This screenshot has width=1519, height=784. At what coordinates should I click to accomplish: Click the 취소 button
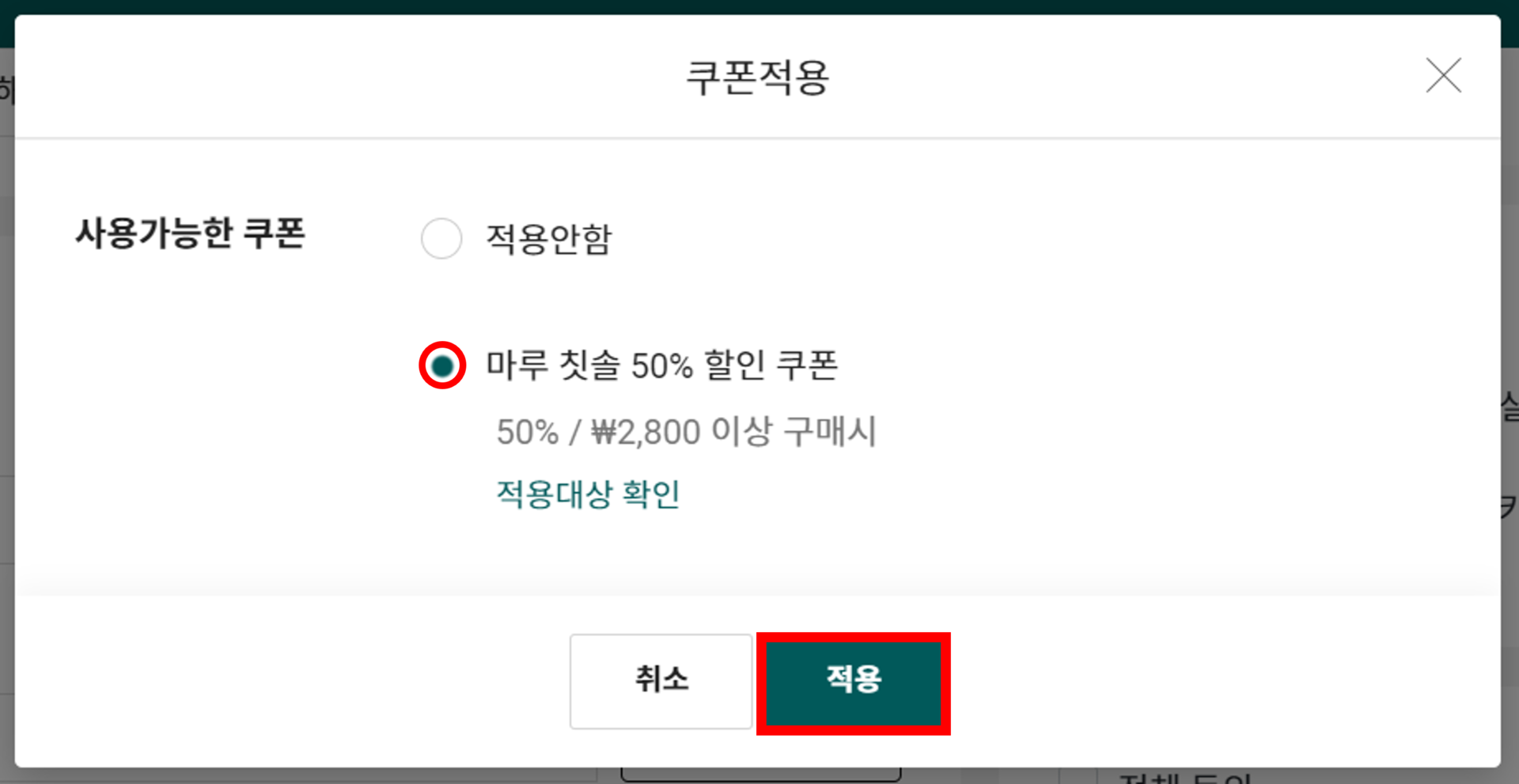pyautogui.click(x=661, y=681)
